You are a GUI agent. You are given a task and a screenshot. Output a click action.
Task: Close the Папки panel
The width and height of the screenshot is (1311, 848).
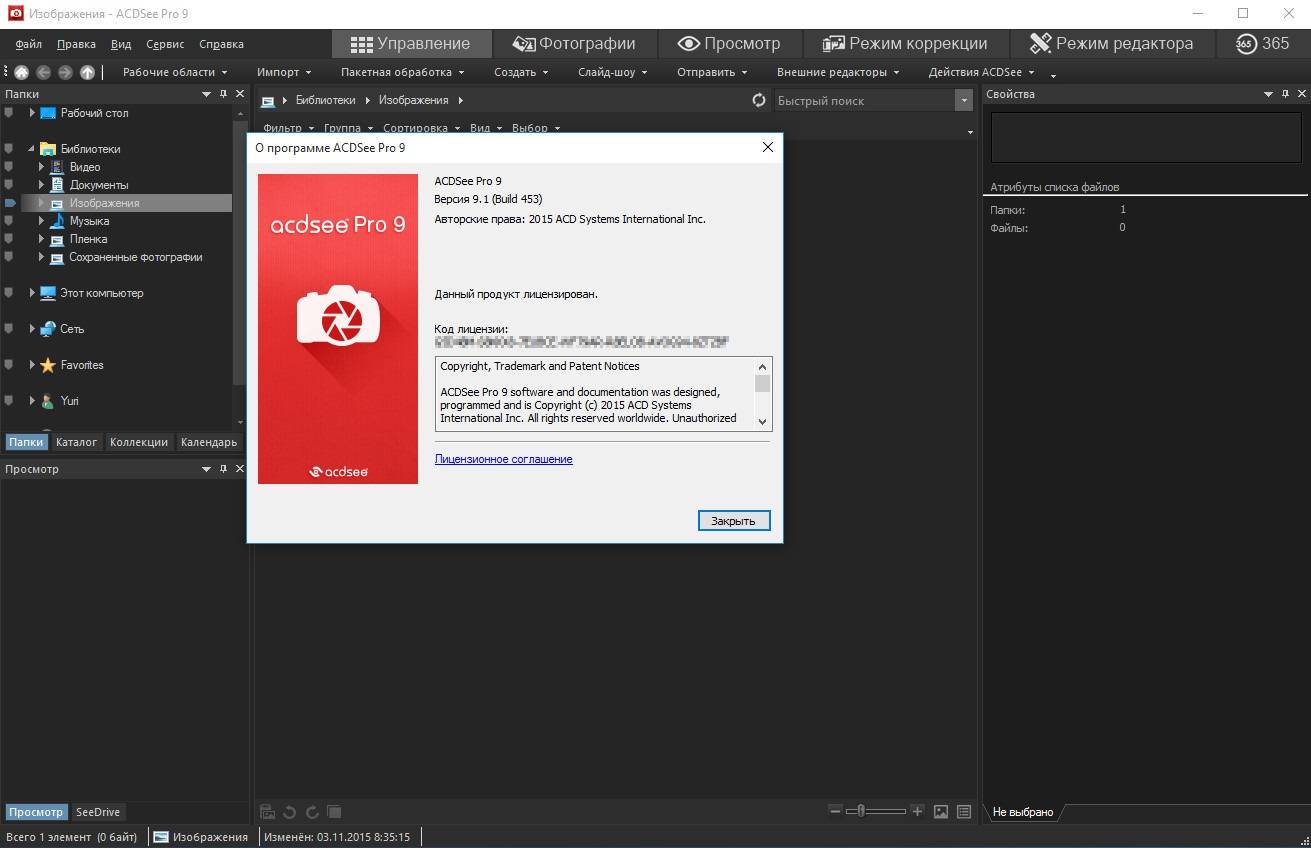238,94
